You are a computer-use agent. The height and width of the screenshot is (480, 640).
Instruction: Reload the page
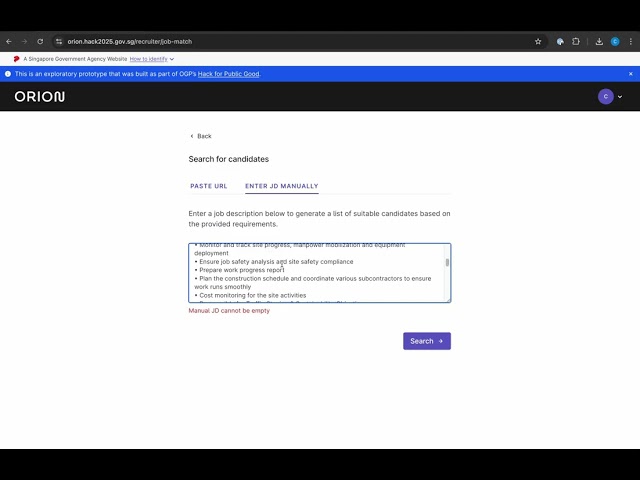click(40, 42)
